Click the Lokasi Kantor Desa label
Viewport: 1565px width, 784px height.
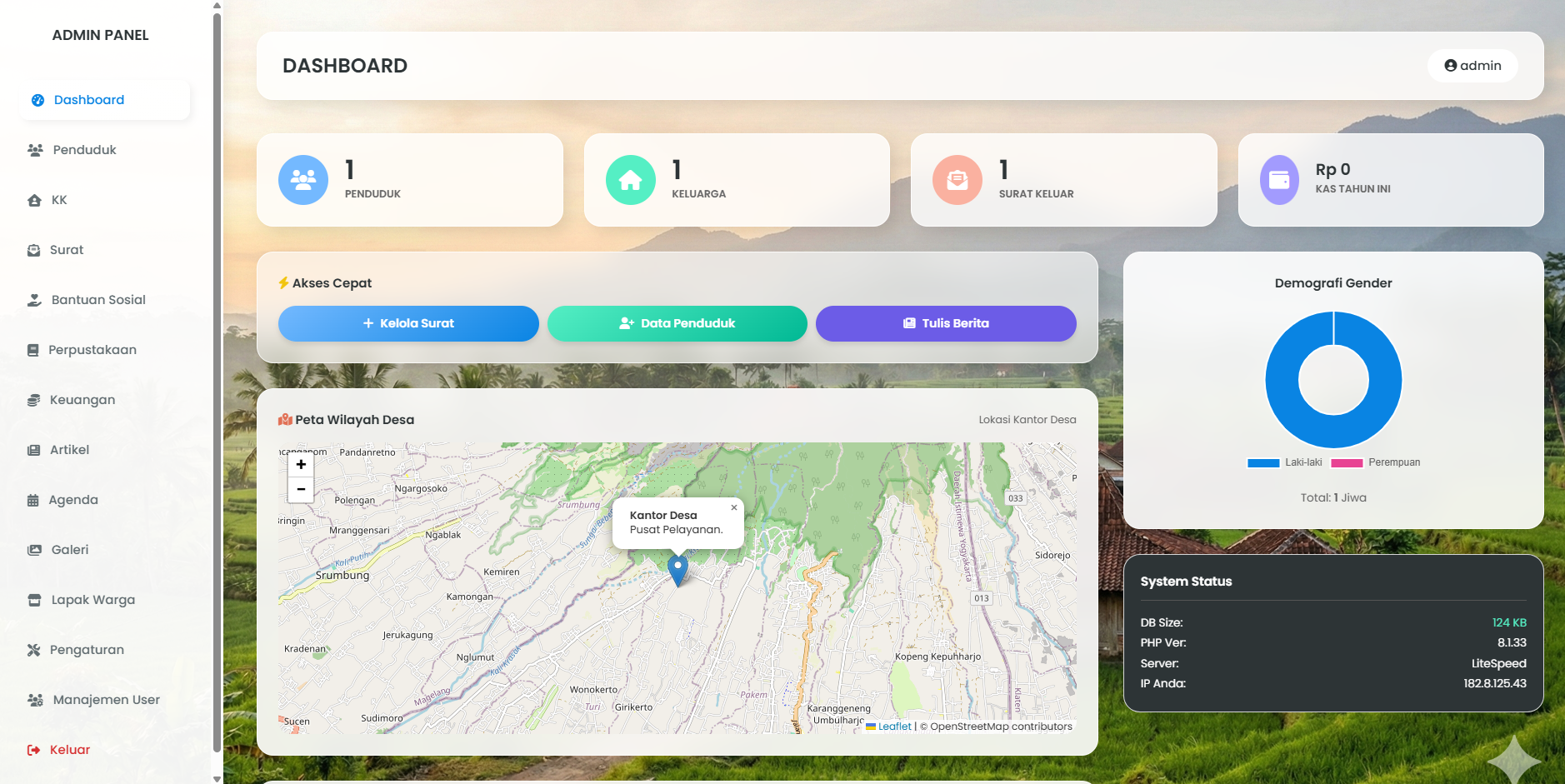(1027, 420)
